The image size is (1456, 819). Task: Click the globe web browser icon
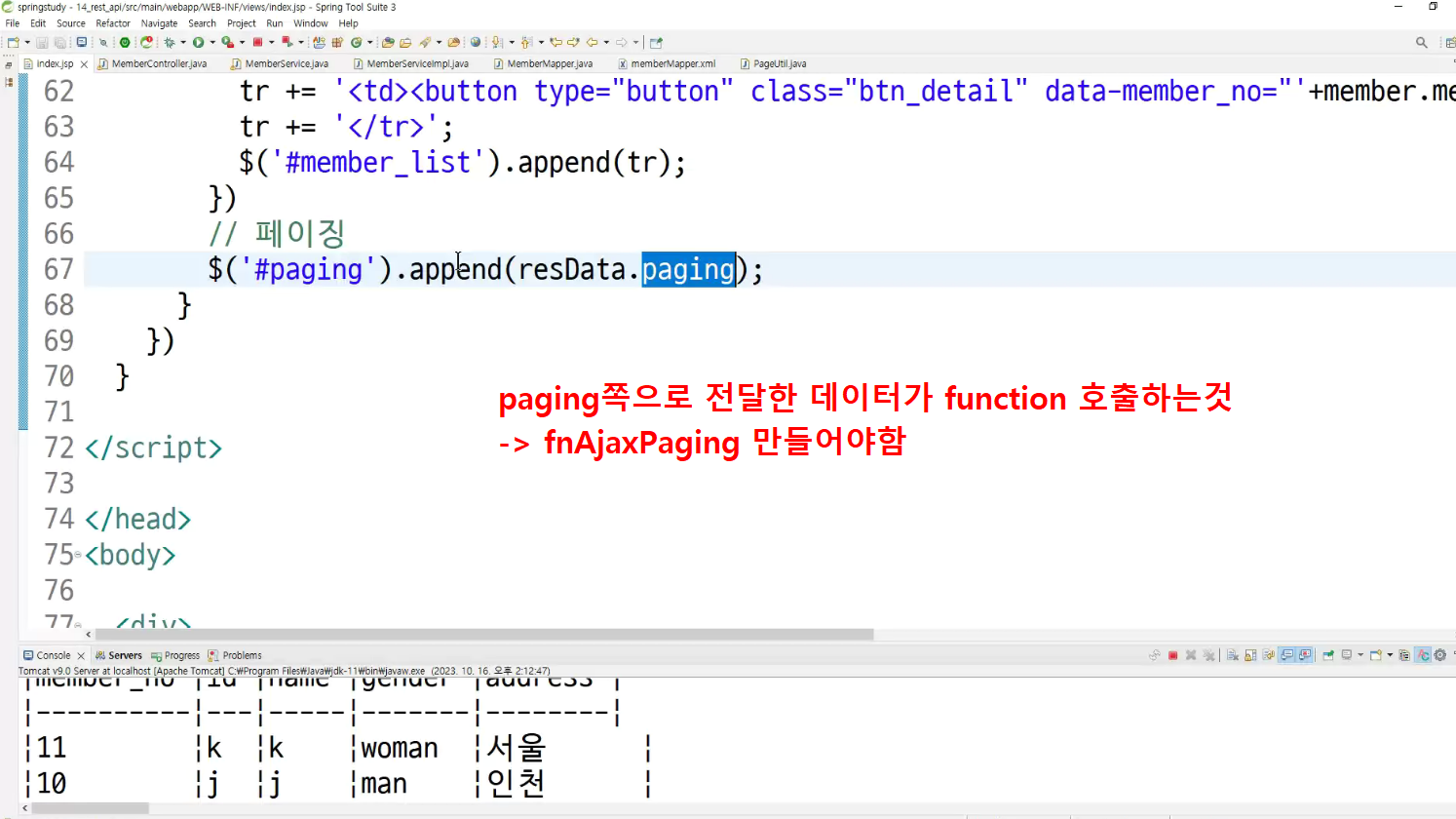(476, 43)
